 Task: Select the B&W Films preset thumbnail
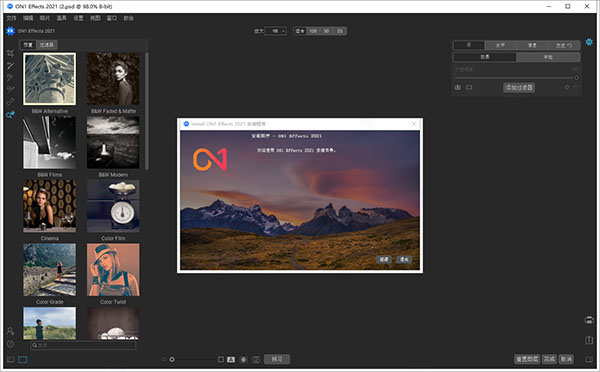[x=49, y=142]
